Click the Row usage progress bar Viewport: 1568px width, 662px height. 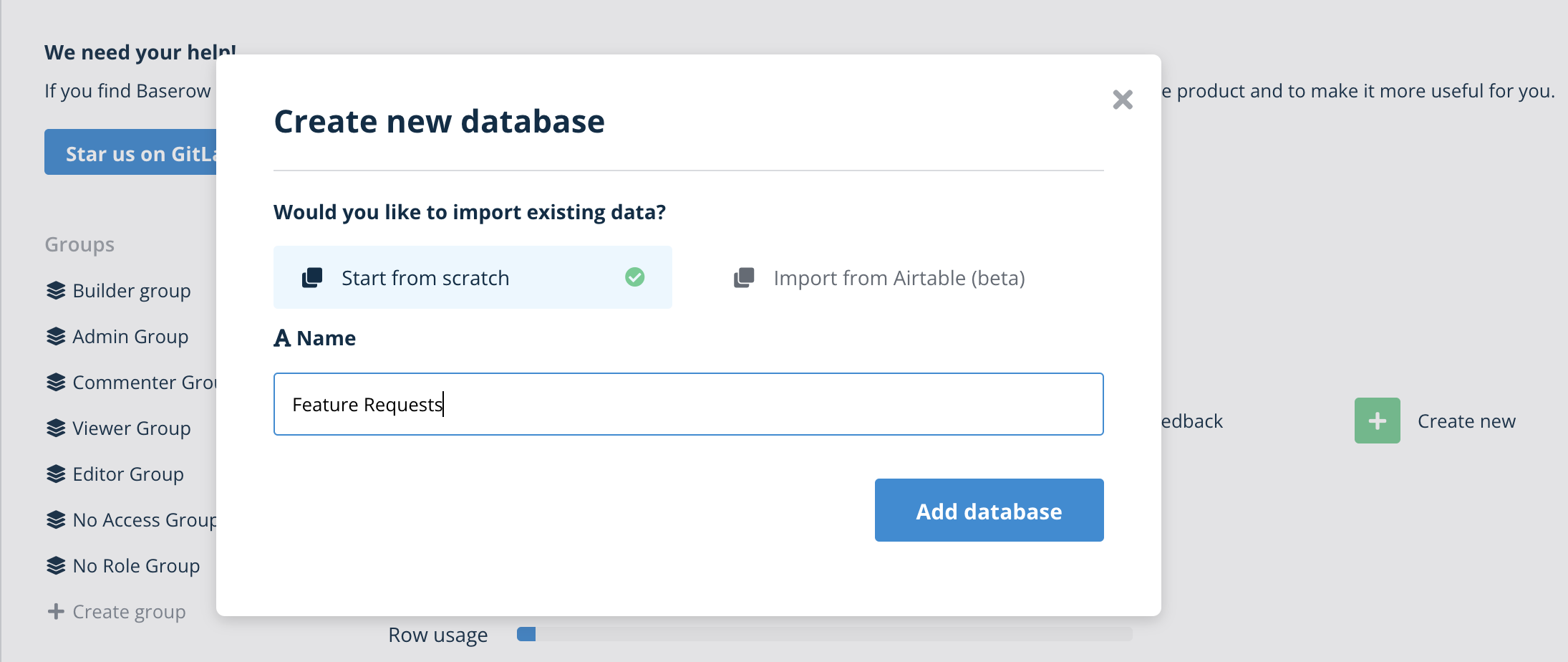(823, 634)
